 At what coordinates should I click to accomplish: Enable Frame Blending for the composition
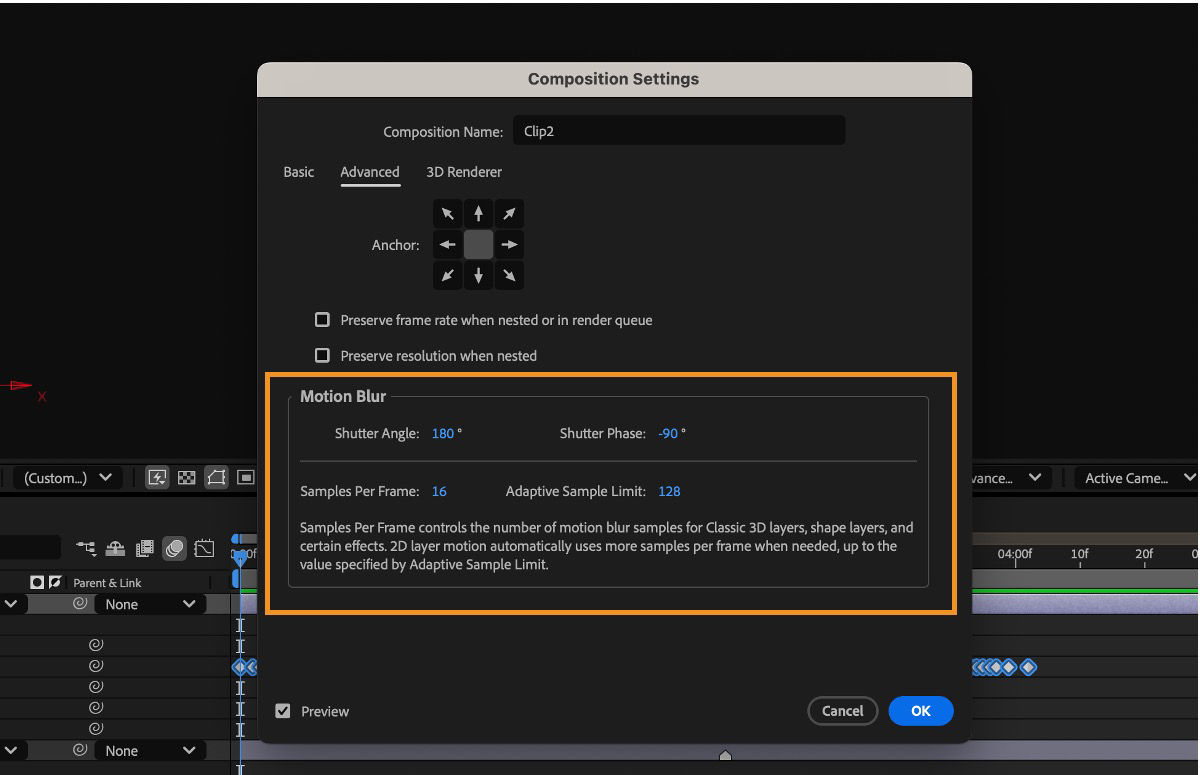click(x=144, y=548)
